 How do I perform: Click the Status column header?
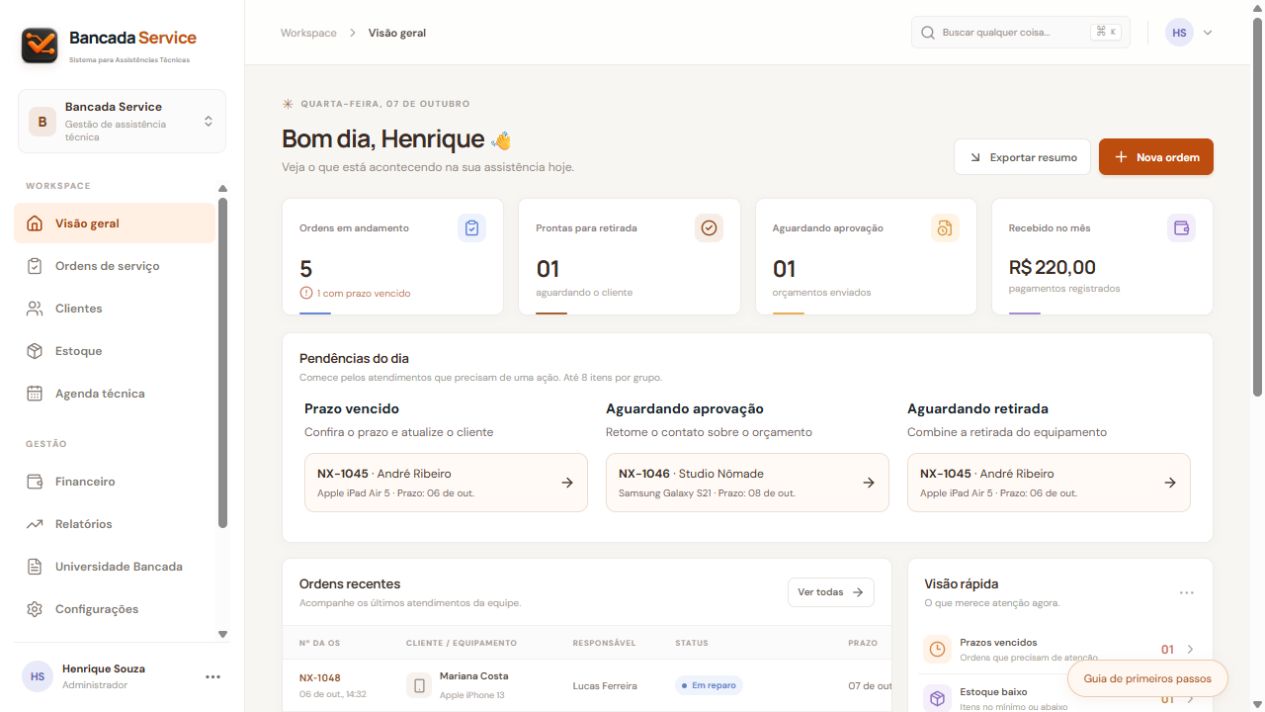click(x=691, y=643)
